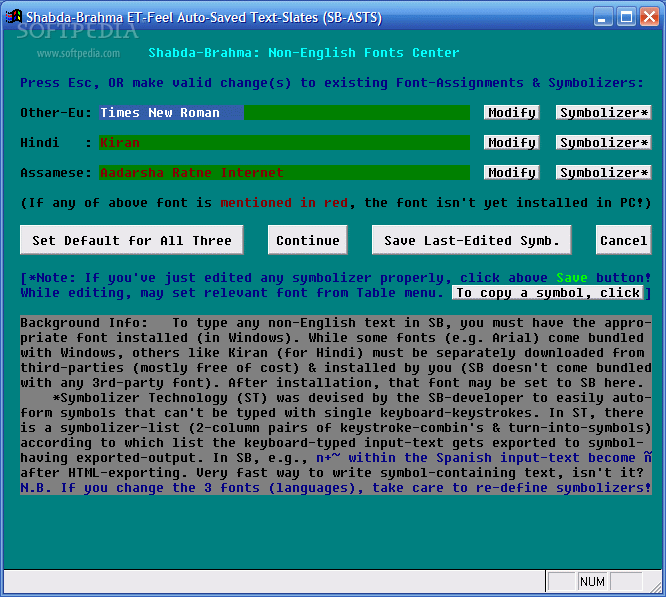Select the Kiran Hindi font field

pos(285,143)
